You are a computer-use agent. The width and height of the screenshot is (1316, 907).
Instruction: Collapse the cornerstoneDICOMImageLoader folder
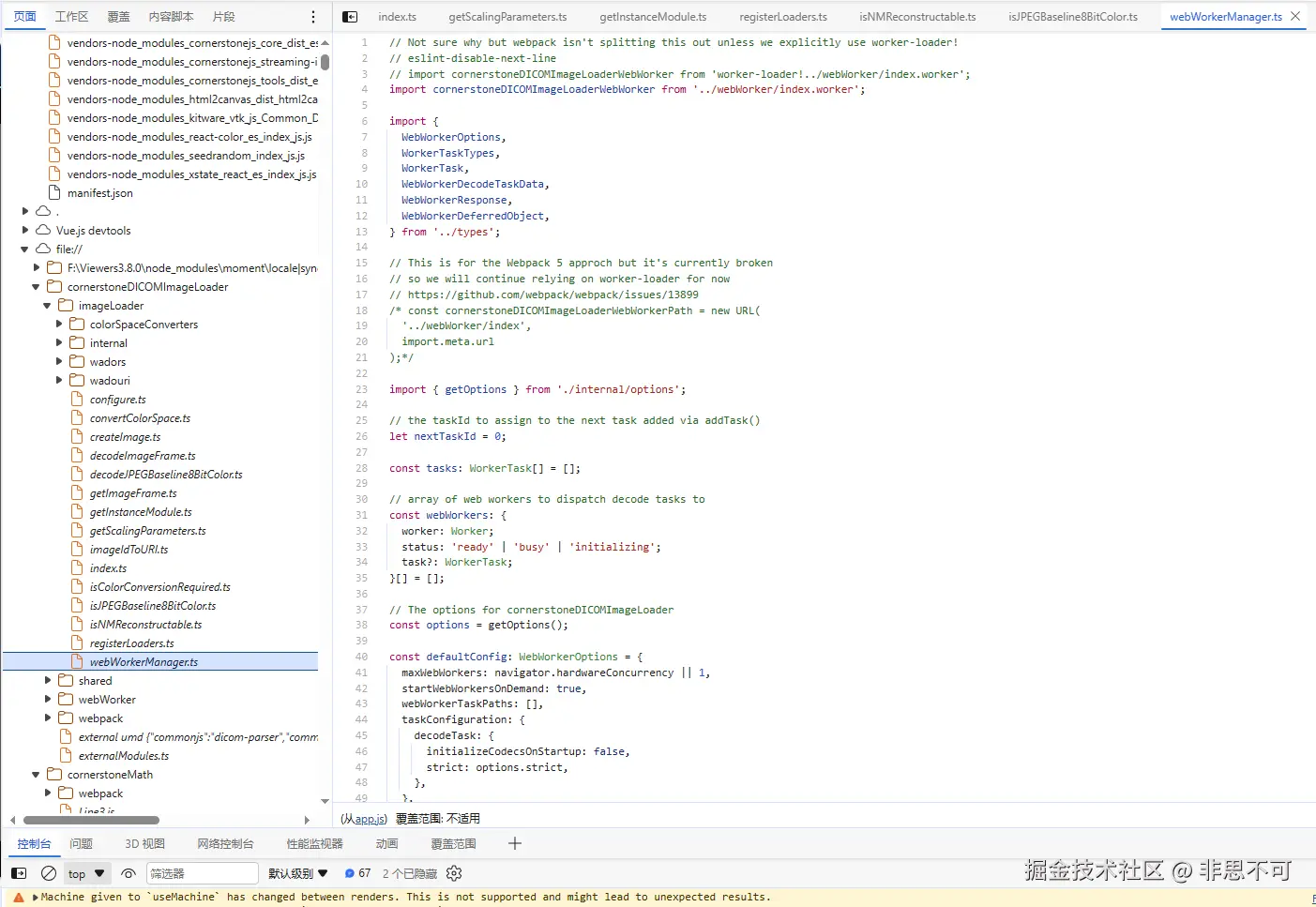[37, 287]
